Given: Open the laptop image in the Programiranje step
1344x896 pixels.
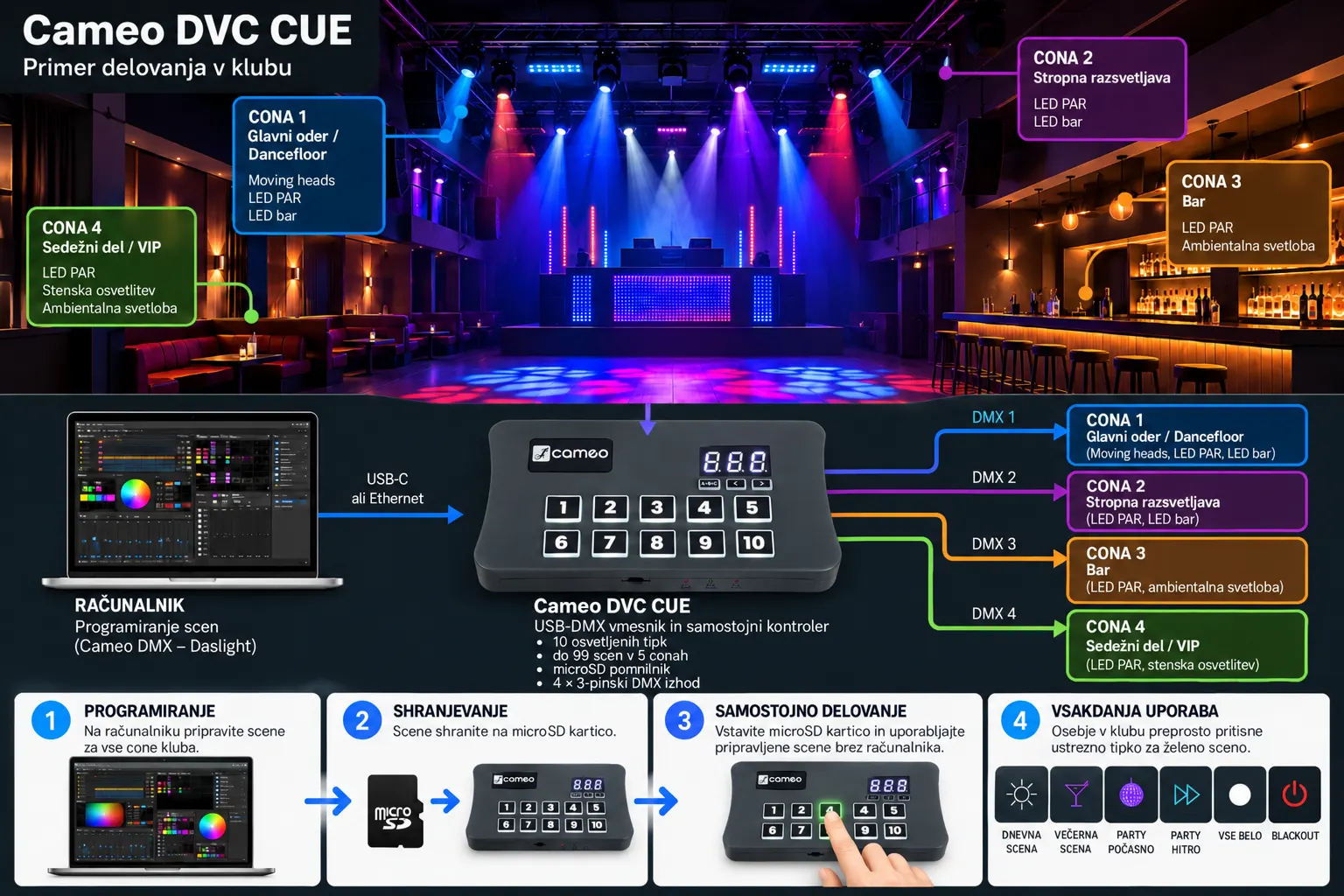Looking at the screenshot, I should pos(161,815).
